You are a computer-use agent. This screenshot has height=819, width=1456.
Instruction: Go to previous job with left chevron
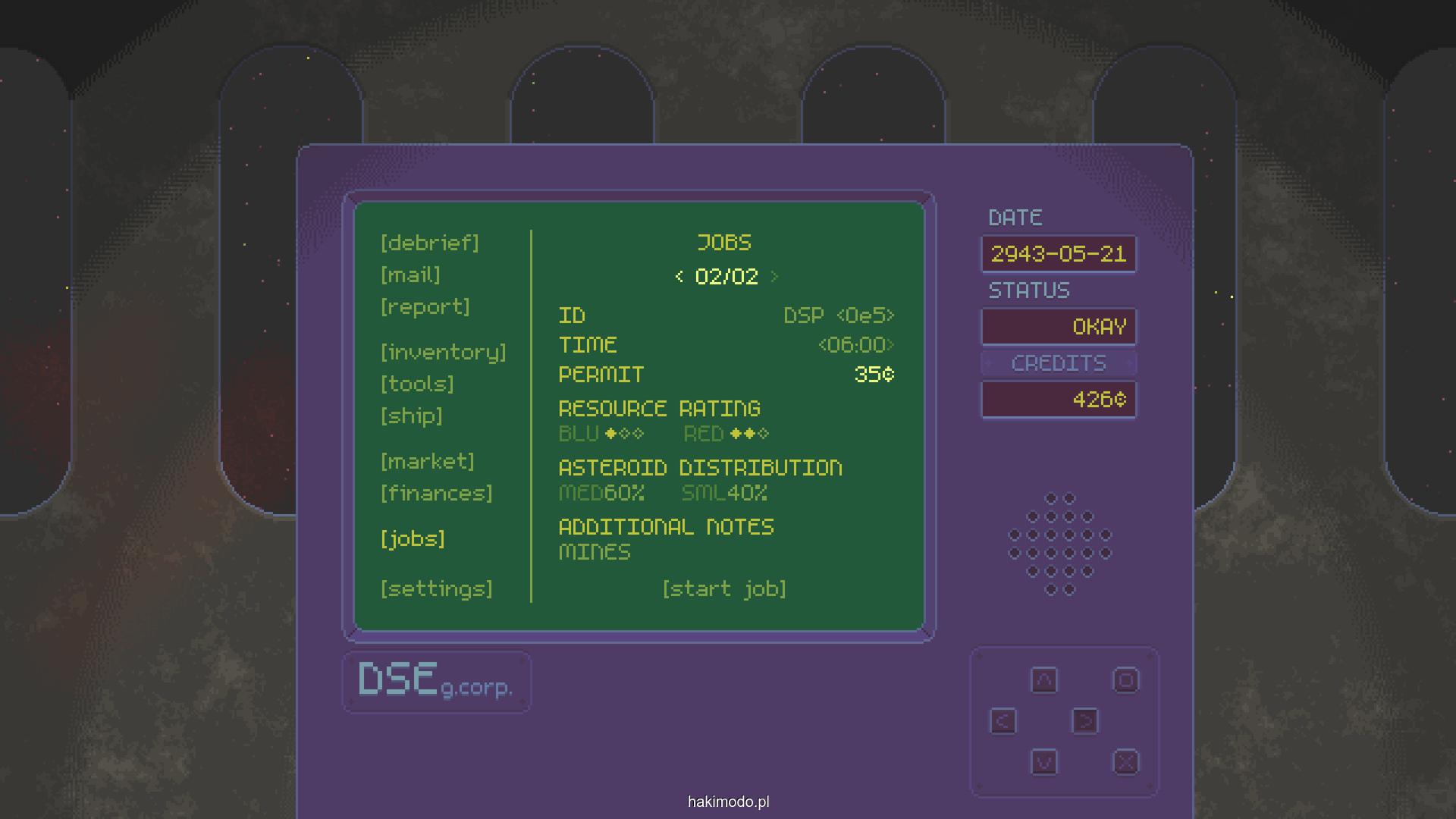pyautogui.click(x=679, y=277)
